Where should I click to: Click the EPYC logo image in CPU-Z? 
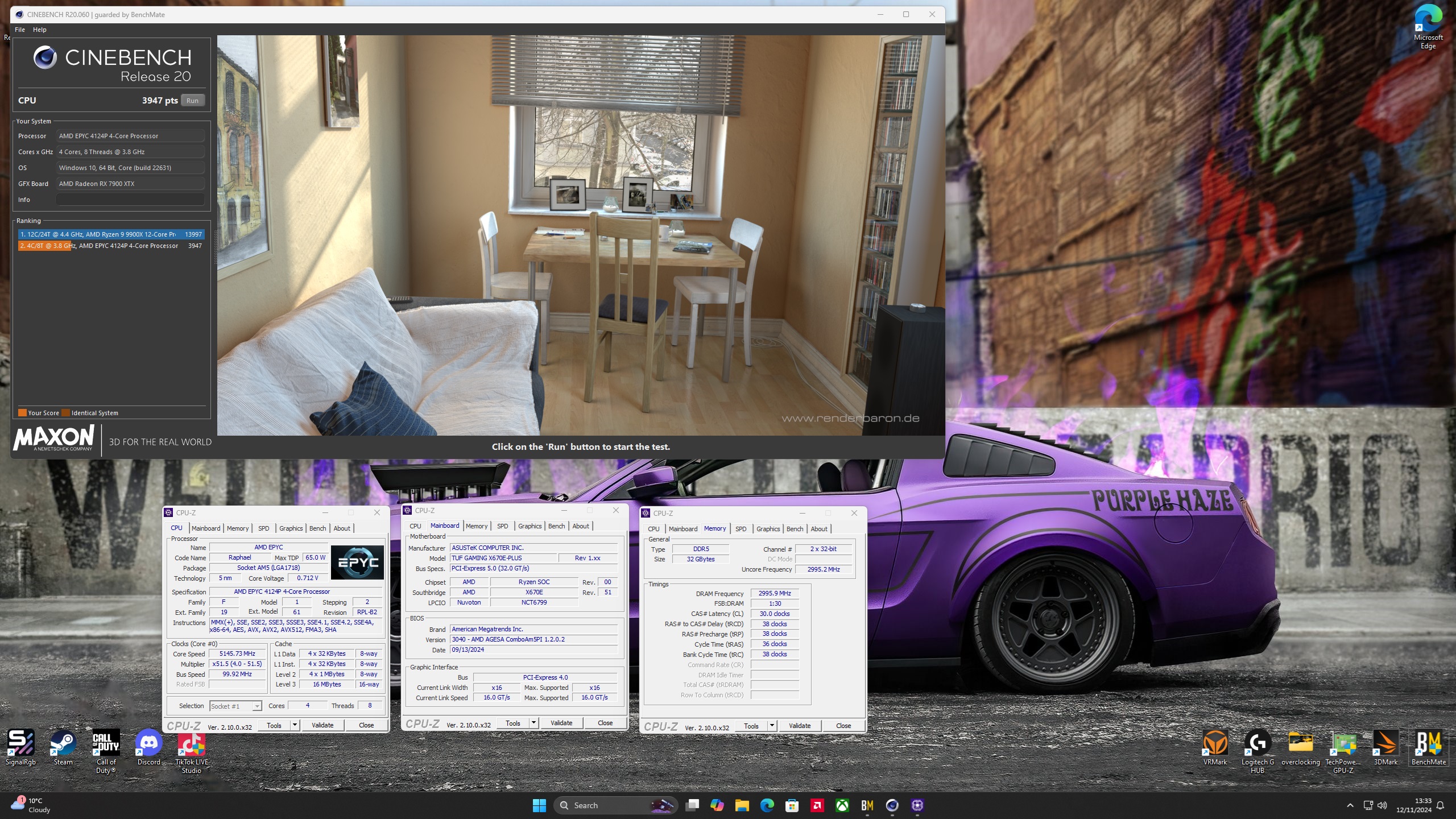(357, 562)
